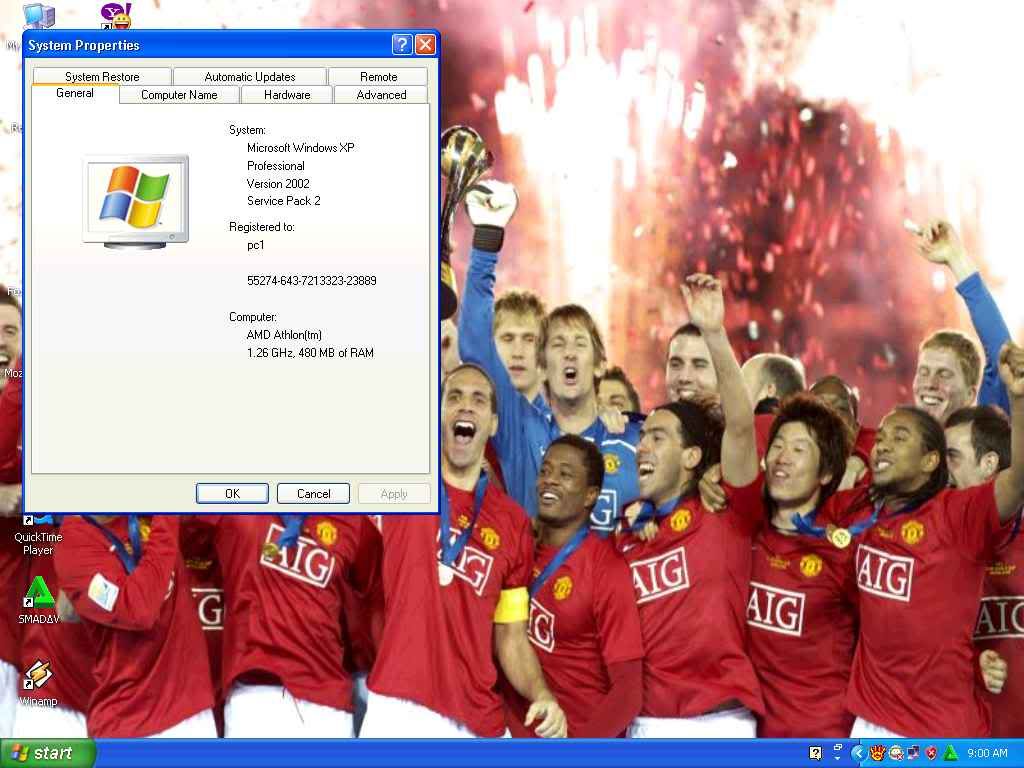The width and height of the screenshot is (1024, 768).
Task: Click the 'Professional' edition text
Action: (276, 166)
